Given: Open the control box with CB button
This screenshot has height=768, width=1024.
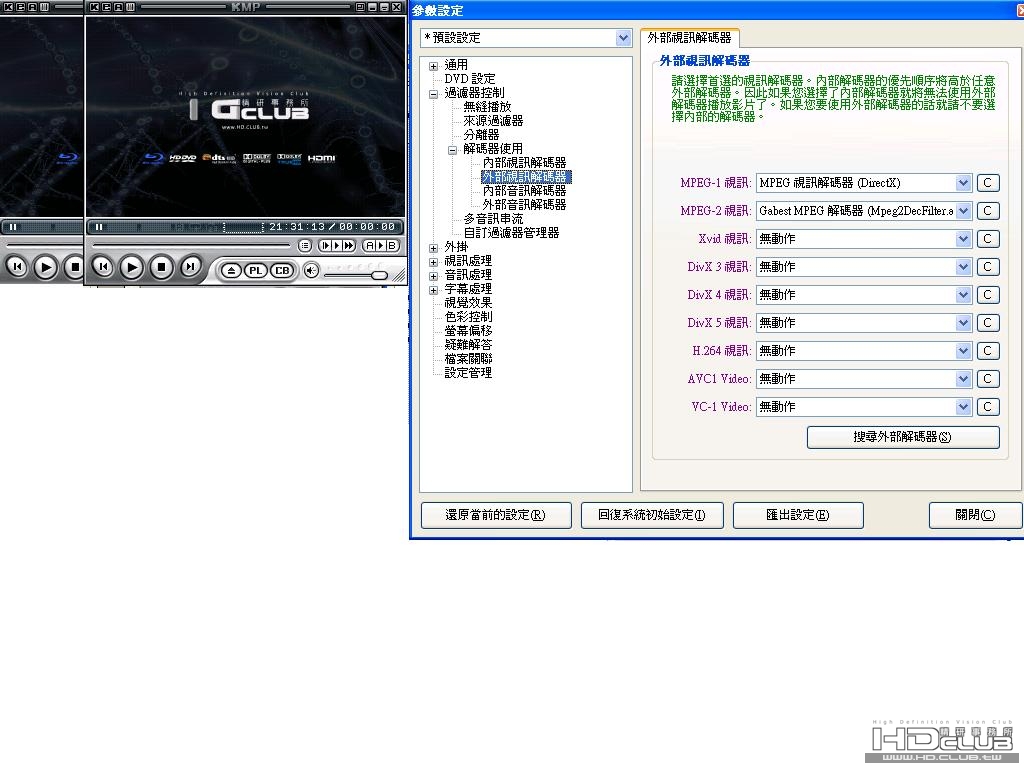Looking at the screenshot, I should coord(281,270).
